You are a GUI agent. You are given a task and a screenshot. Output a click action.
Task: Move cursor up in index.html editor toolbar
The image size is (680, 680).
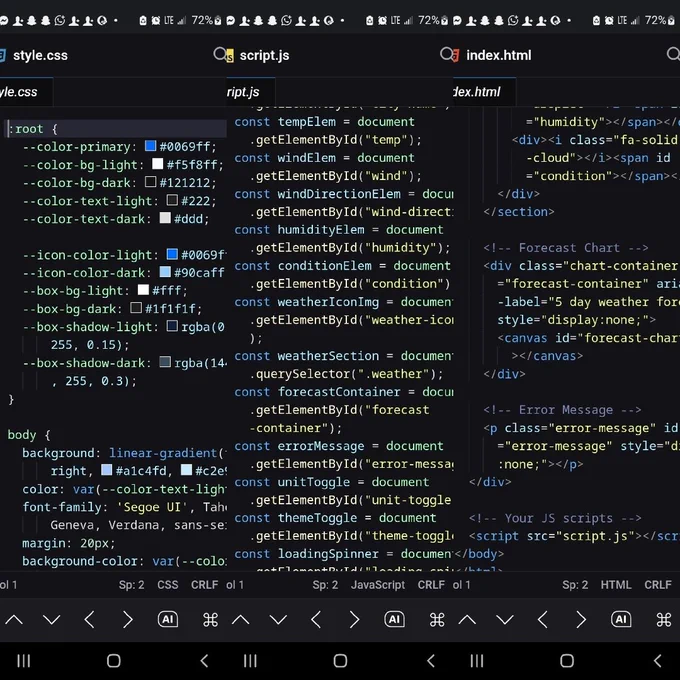pos(467,620)
